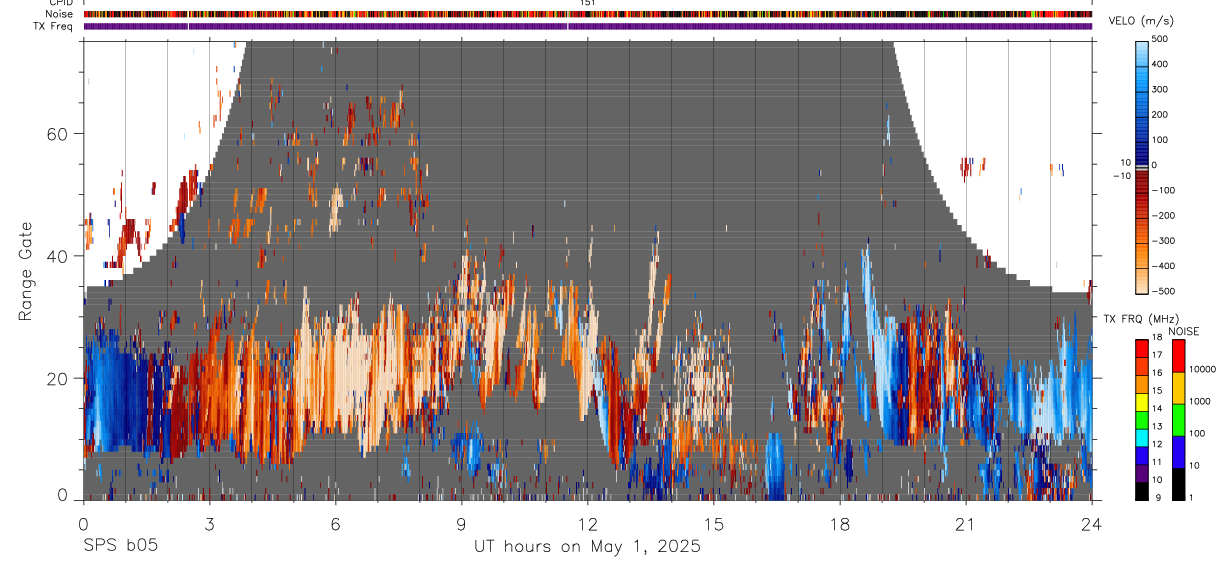The width and height of the screenshot is (1228, 567).
Task: Click the yellow 14–15 MHz TX FRQ swatch
Action: (1142, 400)
